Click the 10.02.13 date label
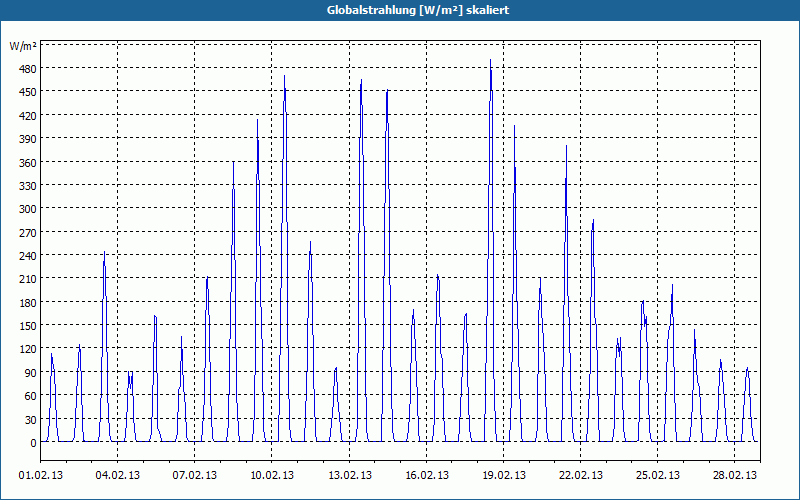The height and width of the screenshot is (500, 800). 271,476
